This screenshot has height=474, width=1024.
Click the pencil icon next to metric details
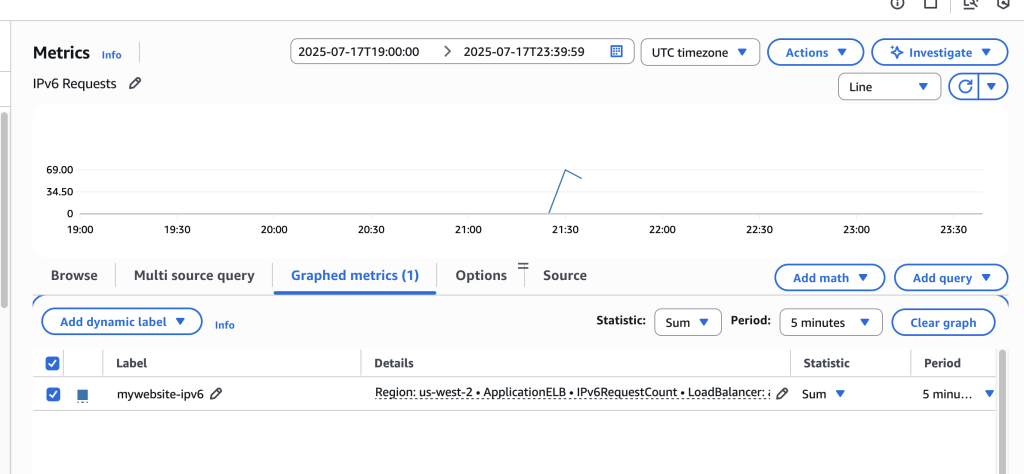point(782,394)
